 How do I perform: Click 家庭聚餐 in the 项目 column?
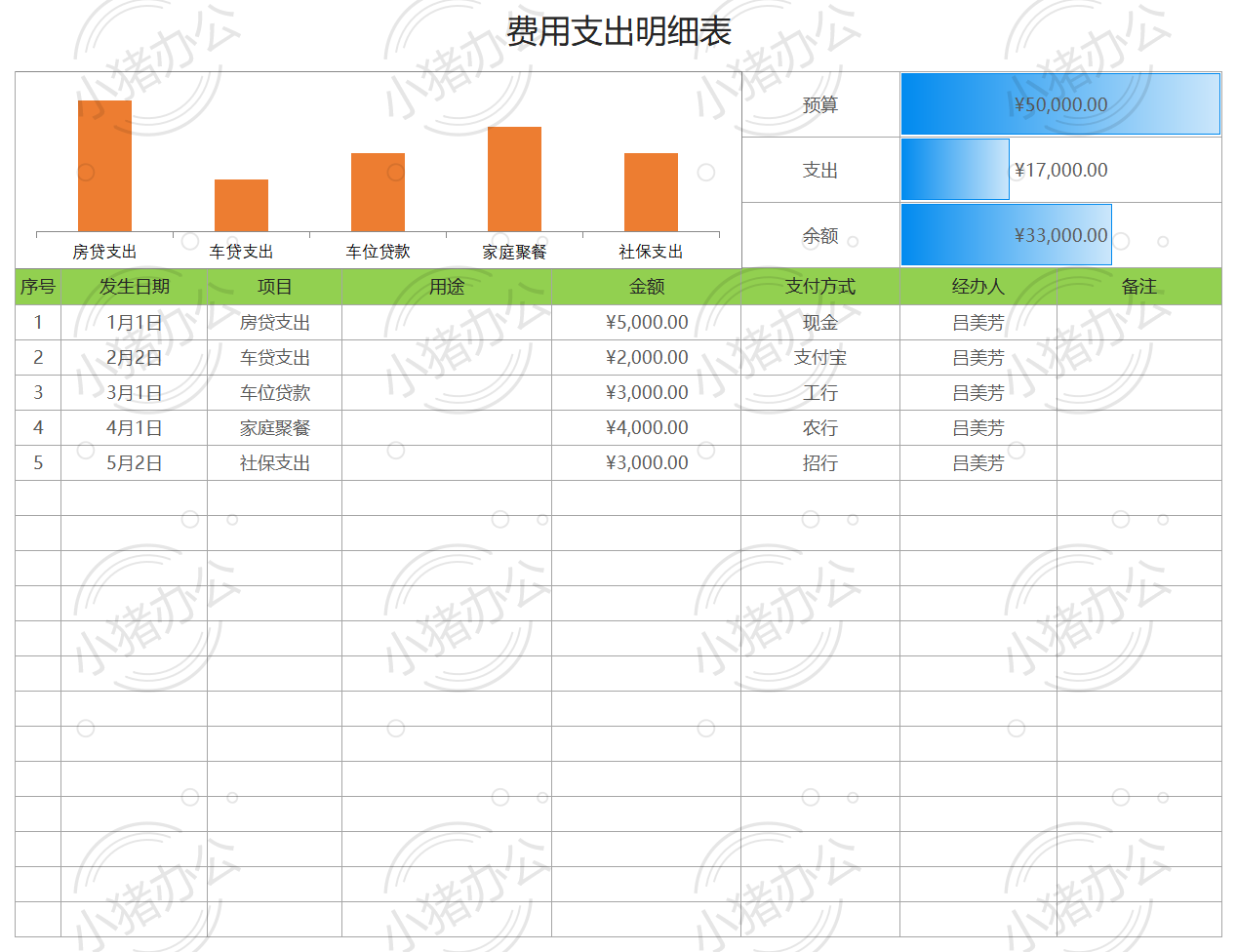(x=274, y=428)
